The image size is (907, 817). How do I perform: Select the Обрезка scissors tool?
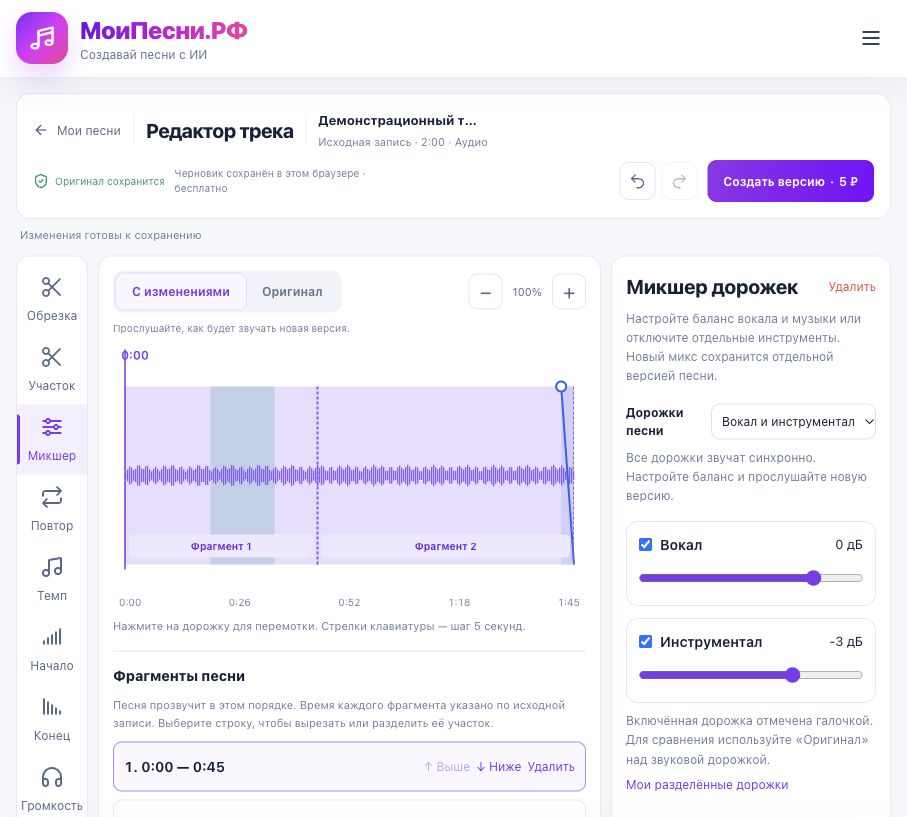click(x=52, y=299)
